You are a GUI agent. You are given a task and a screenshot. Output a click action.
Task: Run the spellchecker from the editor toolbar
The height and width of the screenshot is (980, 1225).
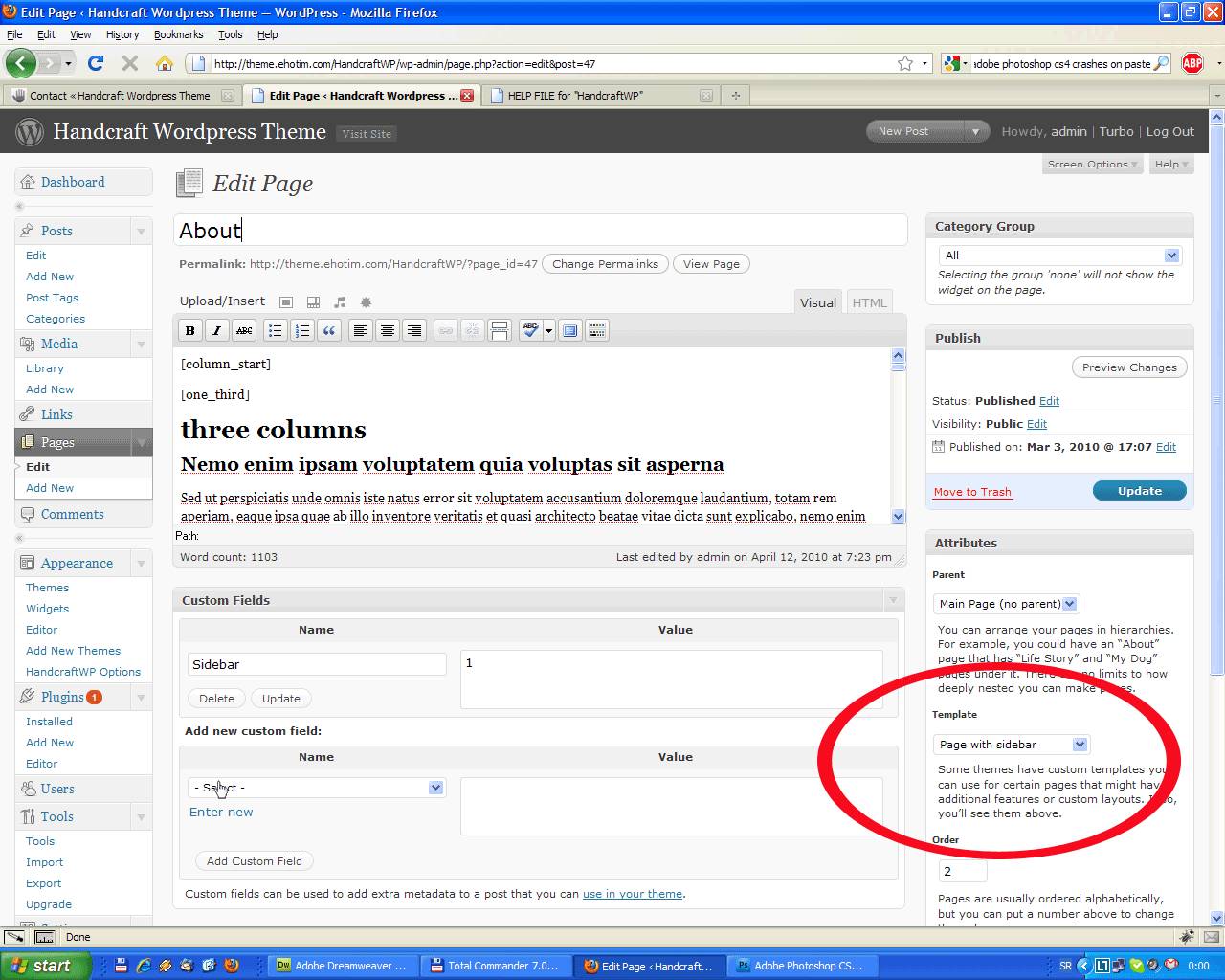coord(530,330)
